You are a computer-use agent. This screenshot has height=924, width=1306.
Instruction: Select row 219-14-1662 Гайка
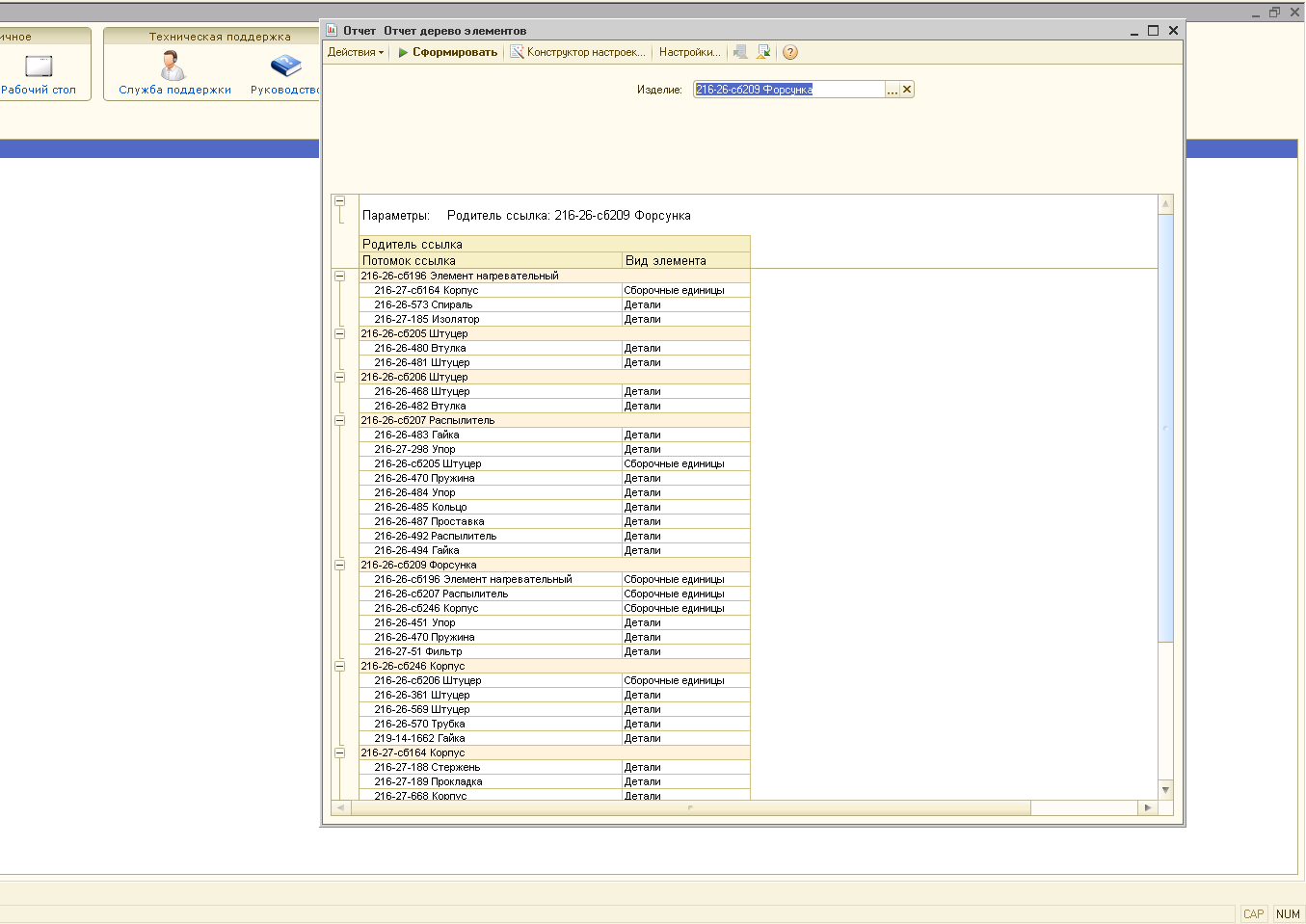point(554,738)
